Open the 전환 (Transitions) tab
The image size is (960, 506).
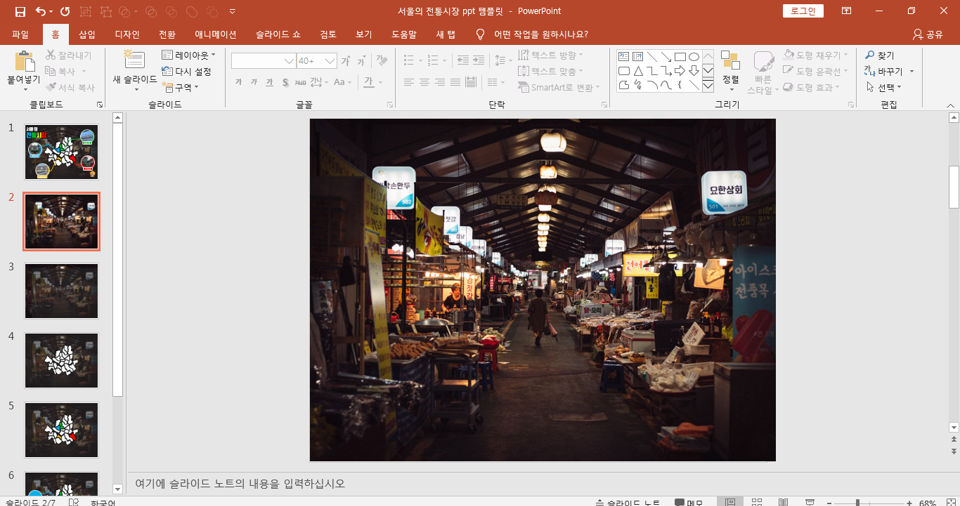tap(167, 34)
